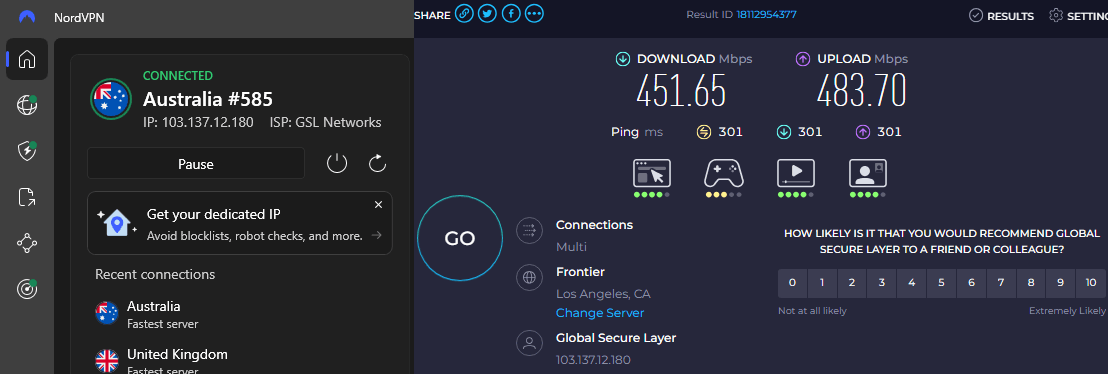Pause the VPN connection
The image size is (1108, 374).
point(196,164)
